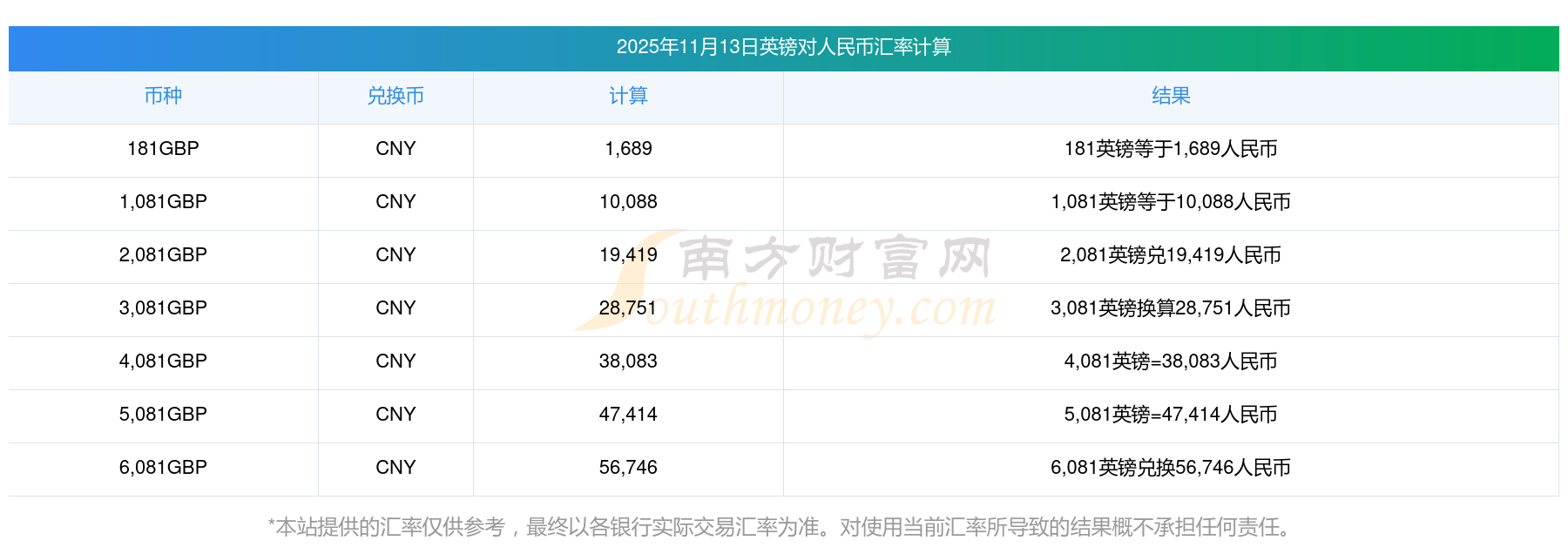Select the 3,081GBP cell
This screenshot has height=554, width=1568.
pyautogui.click(x=163, y=308)
